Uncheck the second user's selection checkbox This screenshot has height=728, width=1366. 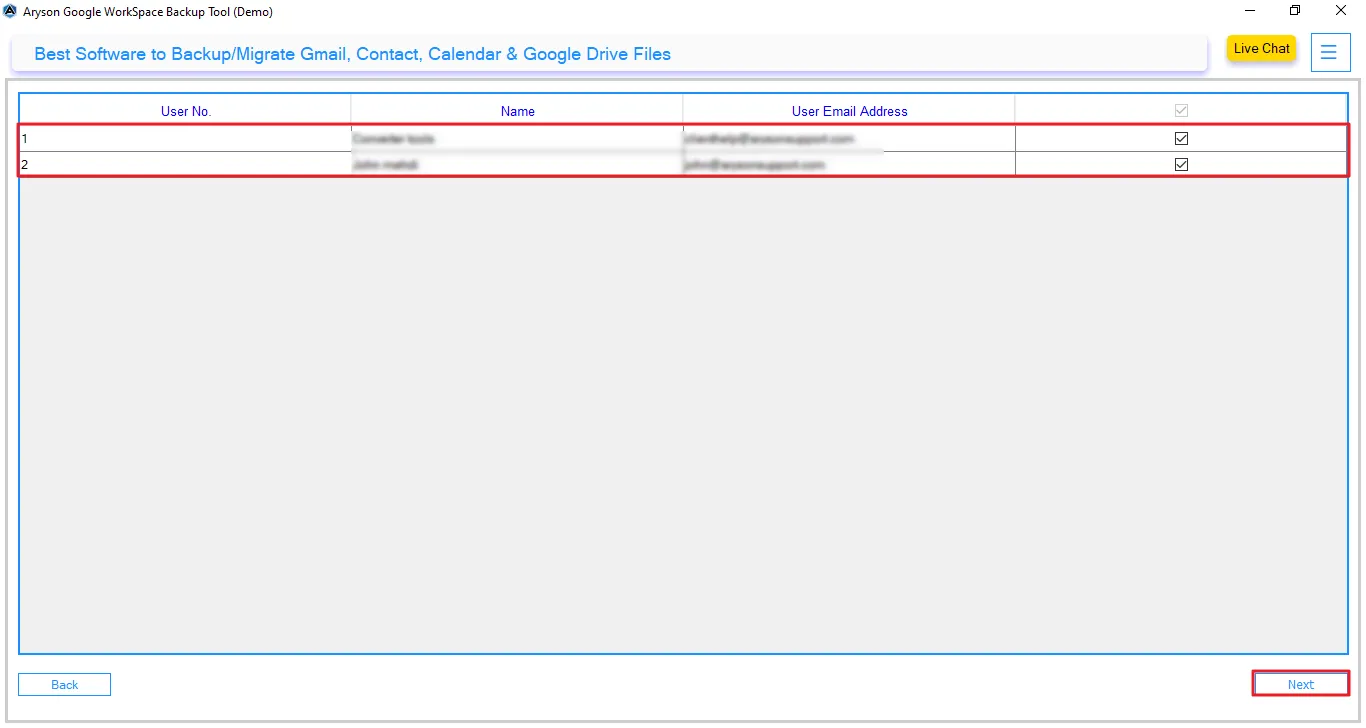coord(1181,164)
